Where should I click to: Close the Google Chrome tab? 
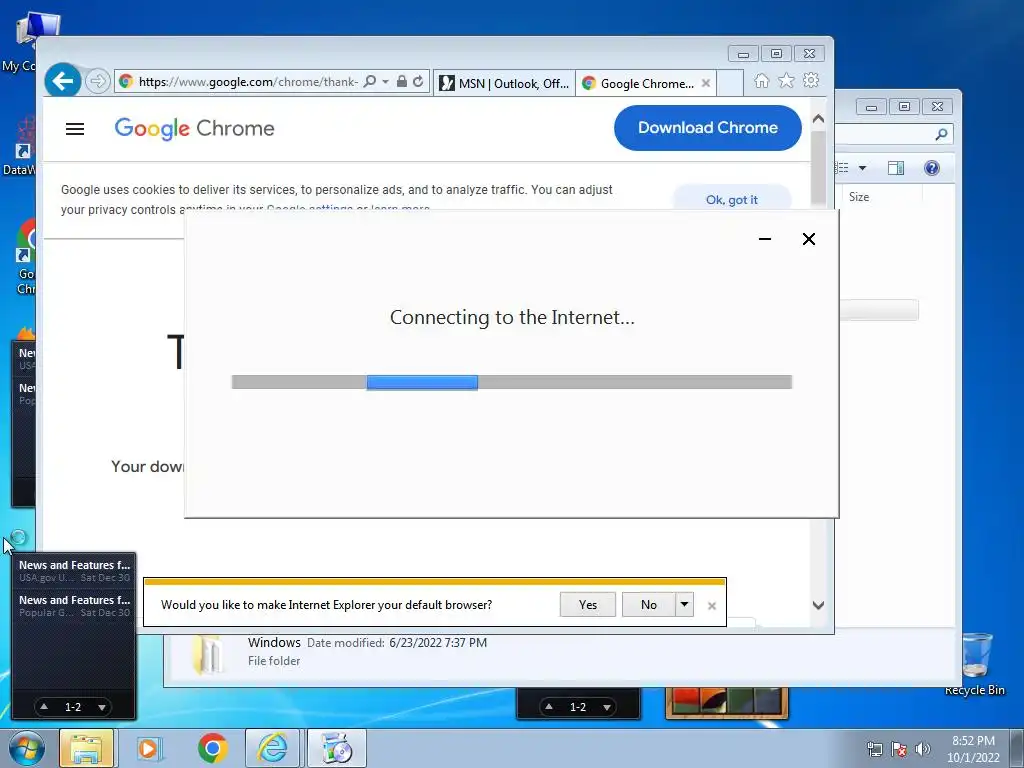click(x=705, y=83)
